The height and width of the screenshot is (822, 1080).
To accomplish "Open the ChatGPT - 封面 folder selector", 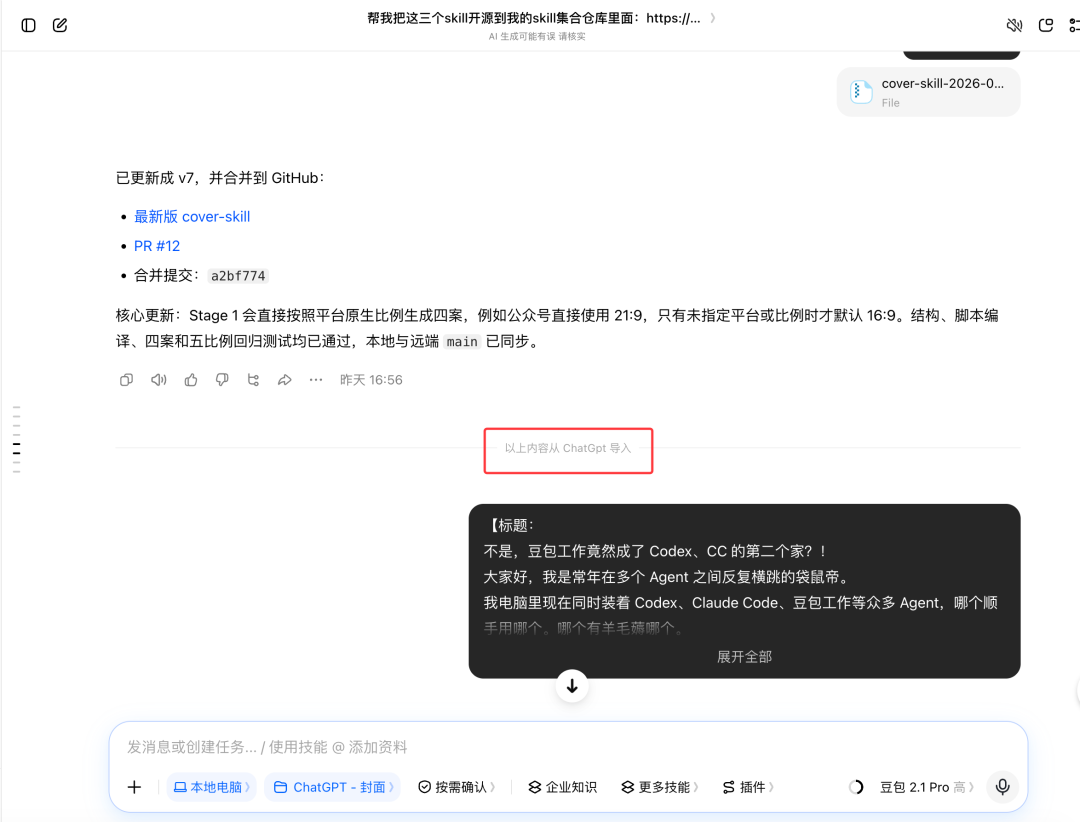I will 333,787.
